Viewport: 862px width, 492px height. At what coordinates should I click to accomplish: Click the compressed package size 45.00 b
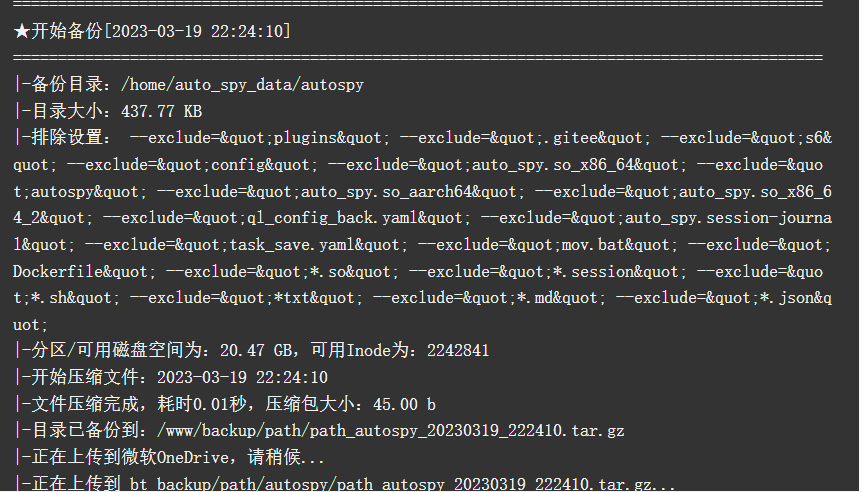pos(404,404)
